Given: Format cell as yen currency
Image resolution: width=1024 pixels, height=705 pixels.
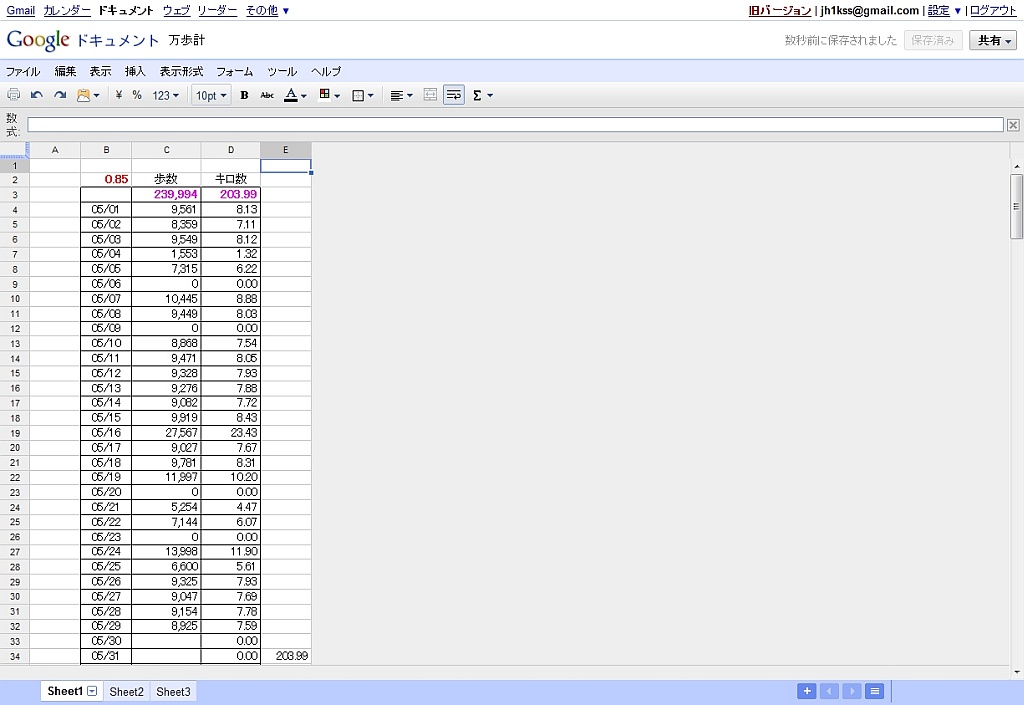Looking at the screenshot, I should [x=119, y=95].
